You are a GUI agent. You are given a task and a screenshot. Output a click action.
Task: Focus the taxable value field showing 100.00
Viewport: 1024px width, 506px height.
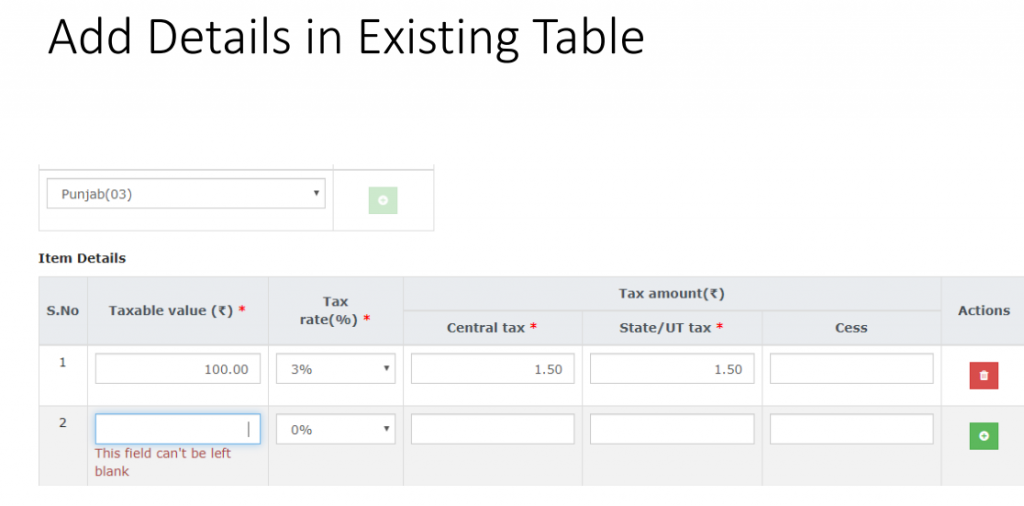pos(178,369)
